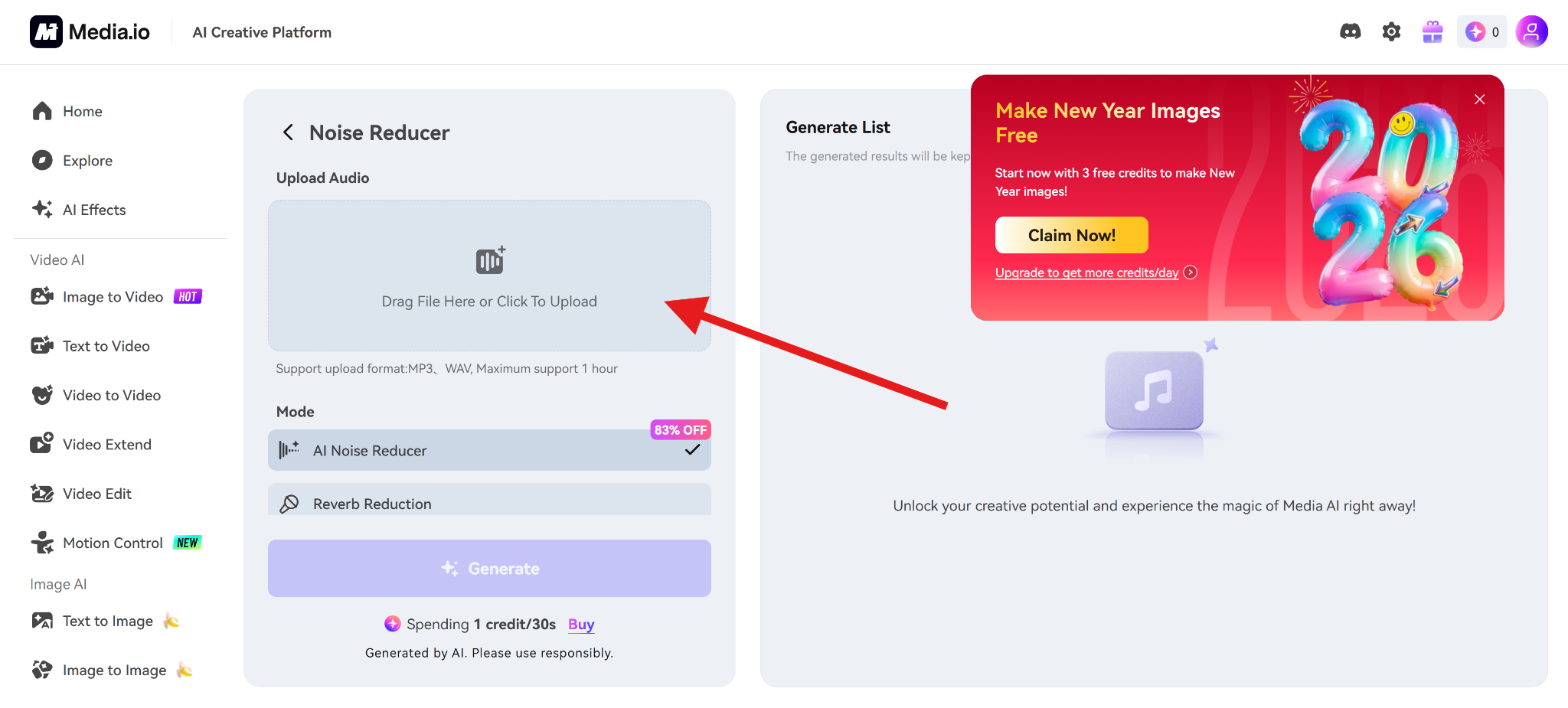1568x708 pixels.
Task: Select the Reverb Reduction mode
Action: [x=489, y=504]
